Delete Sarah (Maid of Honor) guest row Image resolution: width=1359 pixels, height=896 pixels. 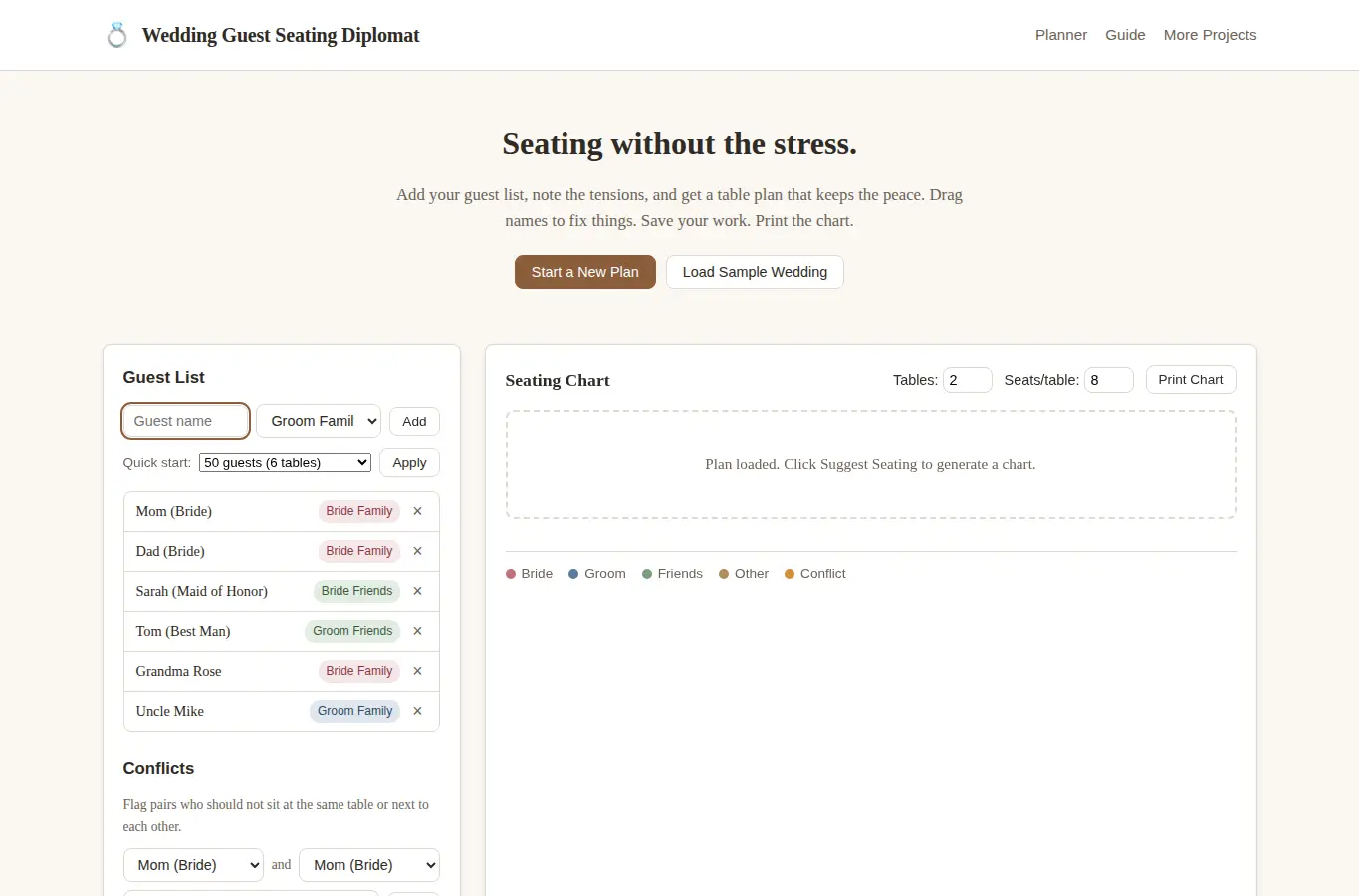417,591
